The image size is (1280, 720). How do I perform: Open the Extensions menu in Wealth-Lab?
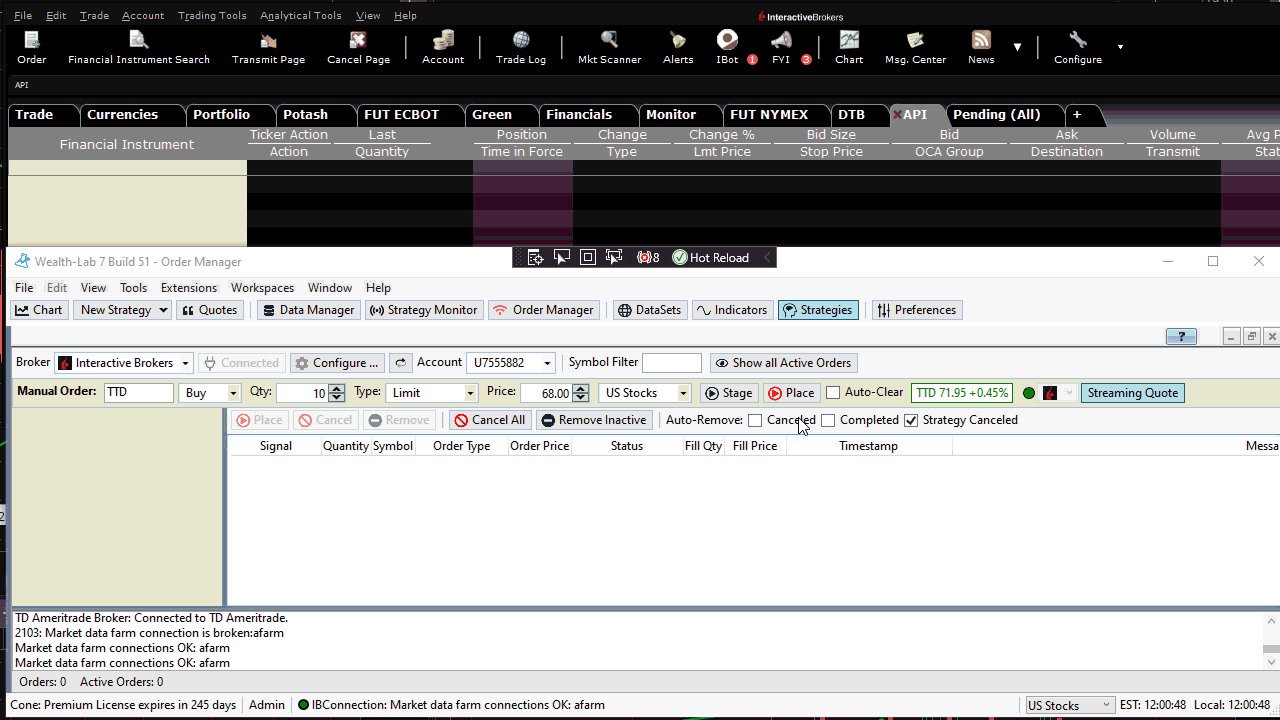tap(189, 288)
